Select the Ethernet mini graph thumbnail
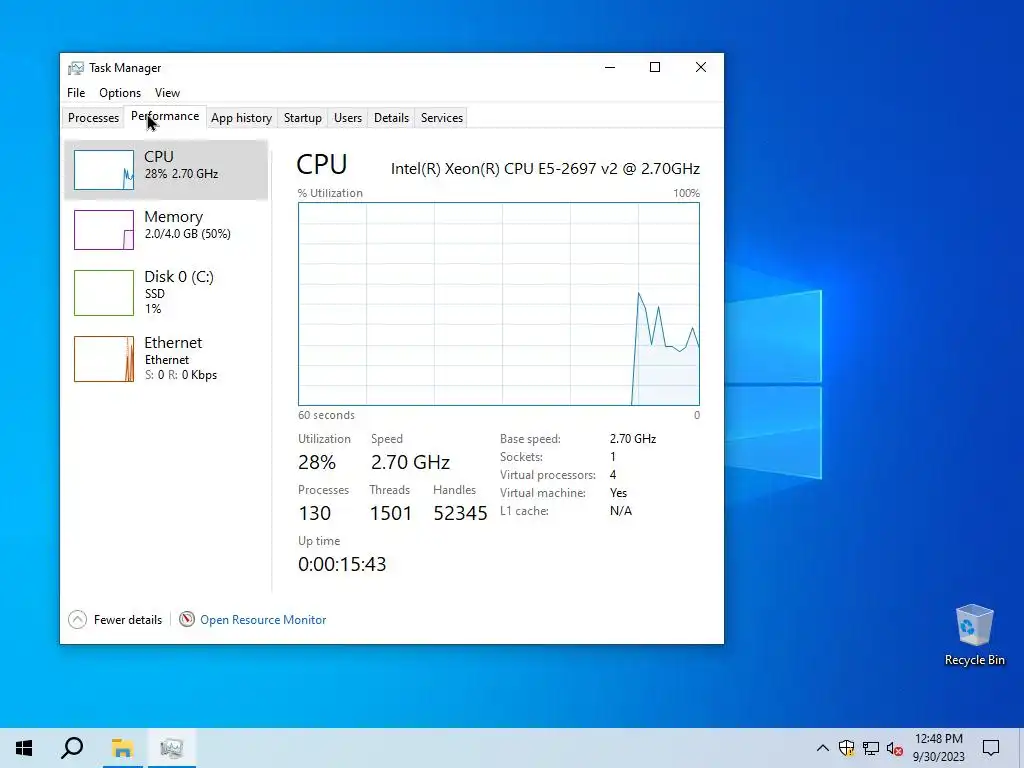1024x768 pixels. tap(104, 359)
